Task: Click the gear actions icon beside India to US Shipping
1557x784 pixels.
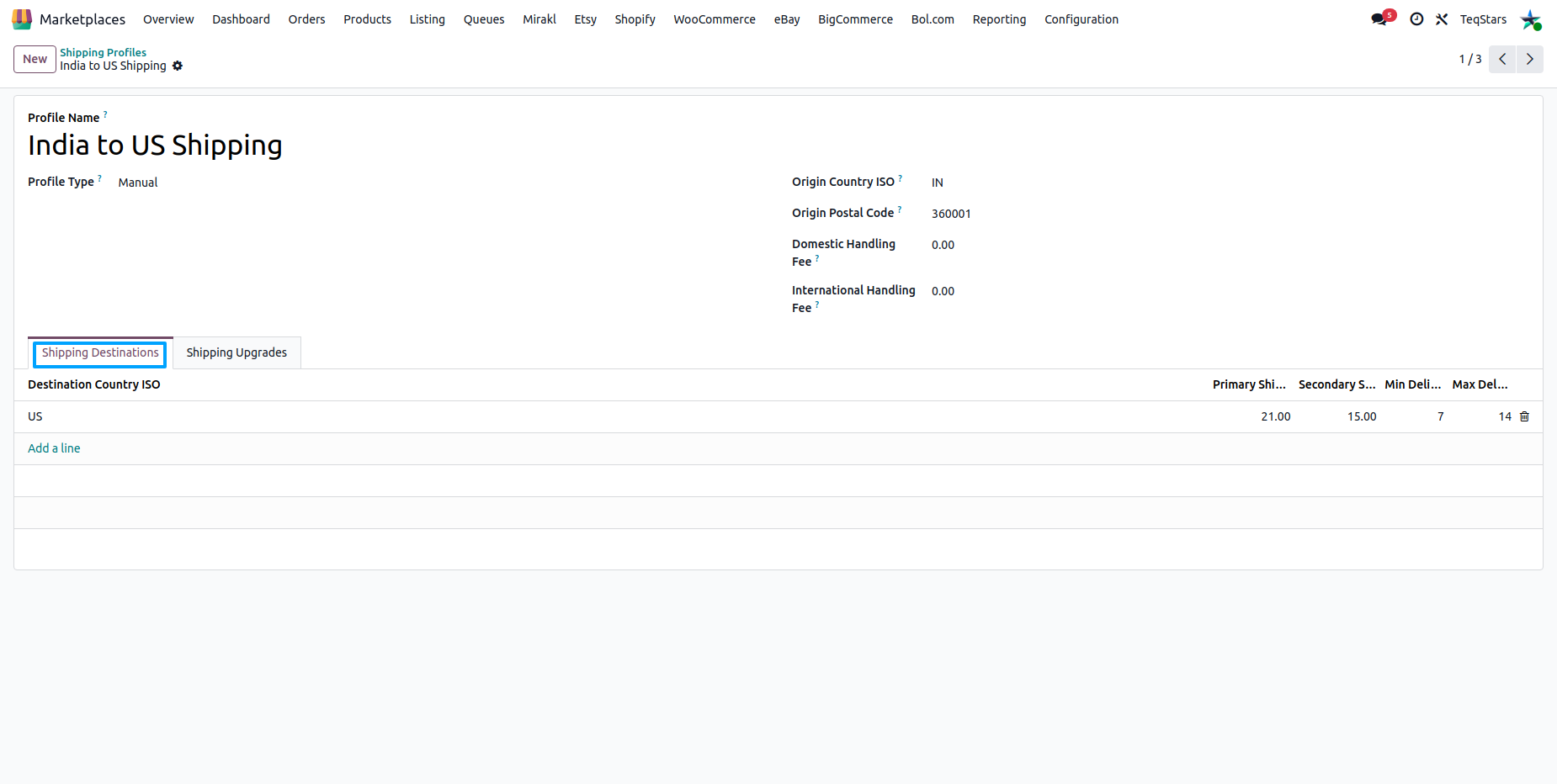Action: [178, 66]
